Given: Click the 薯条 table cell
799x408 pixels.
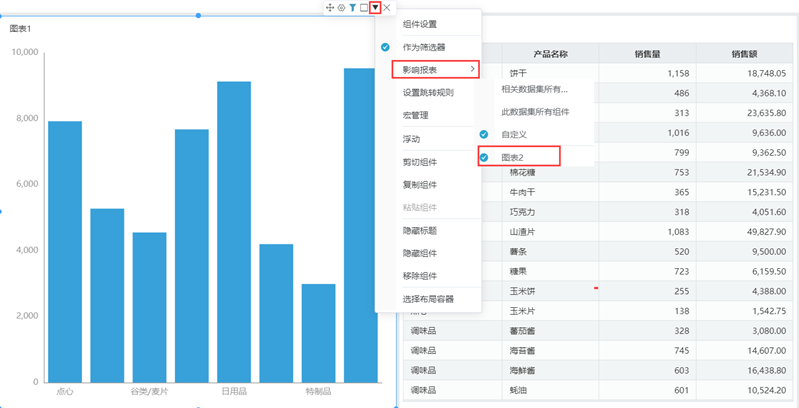Looking at the screenshot, I should pyautogui.click(x=550, y=252).
